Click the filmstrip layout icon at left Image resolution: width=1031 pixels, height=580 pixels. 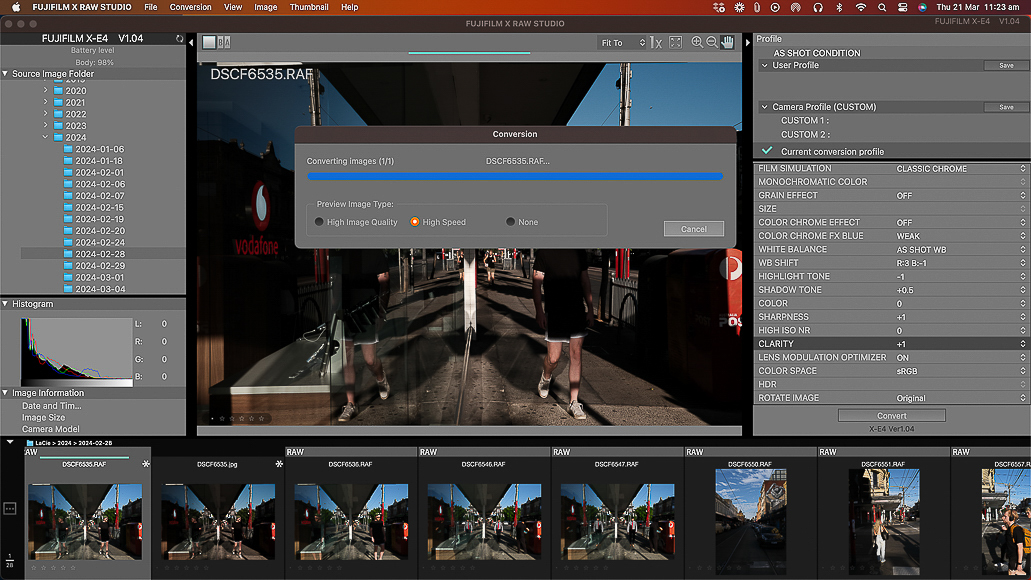point(10,508)
